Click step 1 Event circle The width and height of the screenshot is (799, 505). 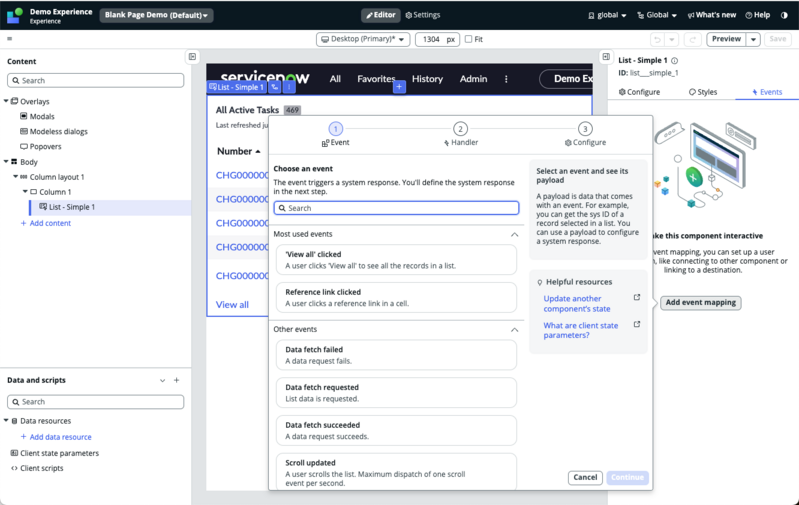336,129
